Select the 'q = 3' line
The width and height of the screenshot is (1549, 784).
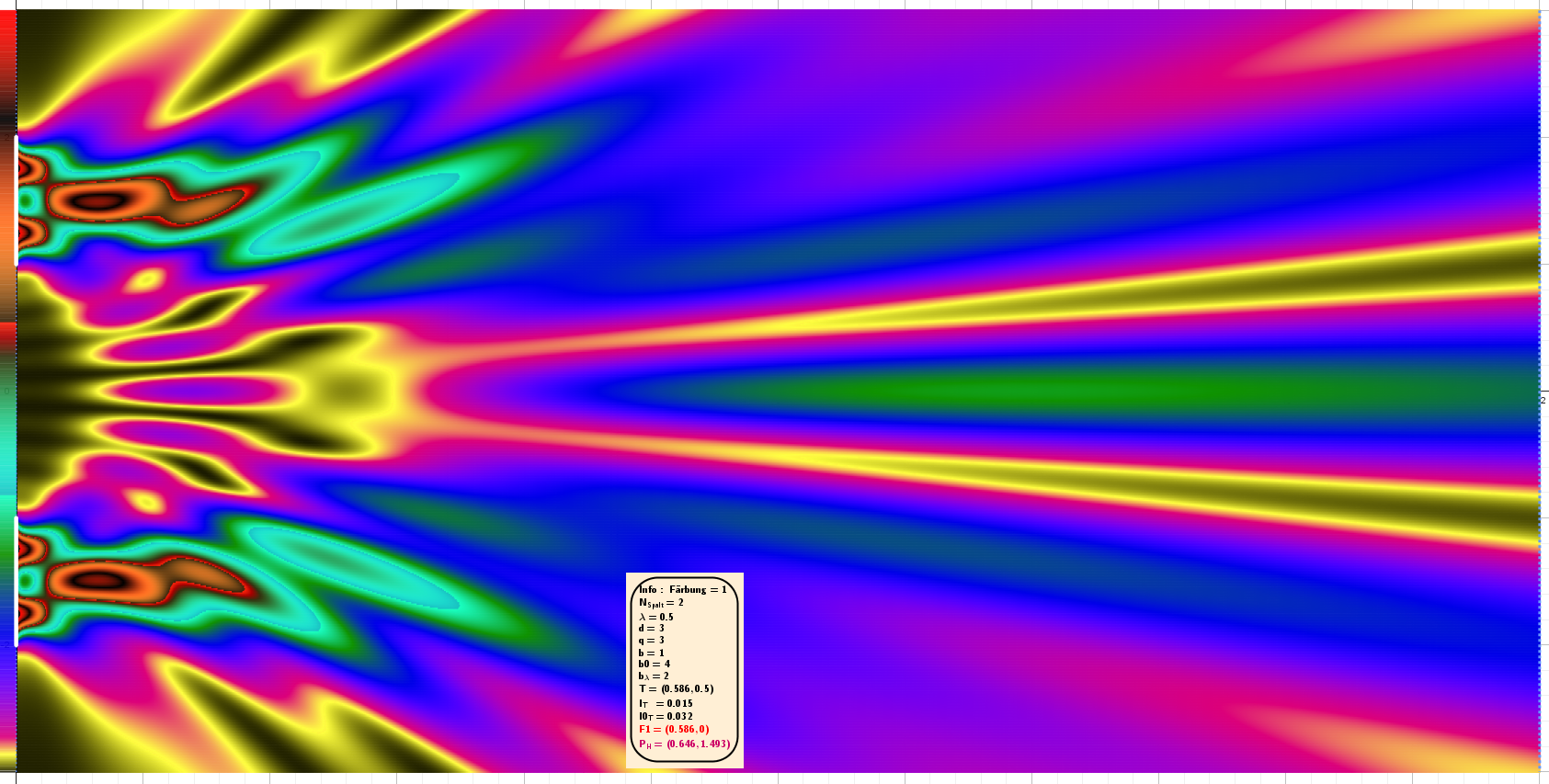651,641
